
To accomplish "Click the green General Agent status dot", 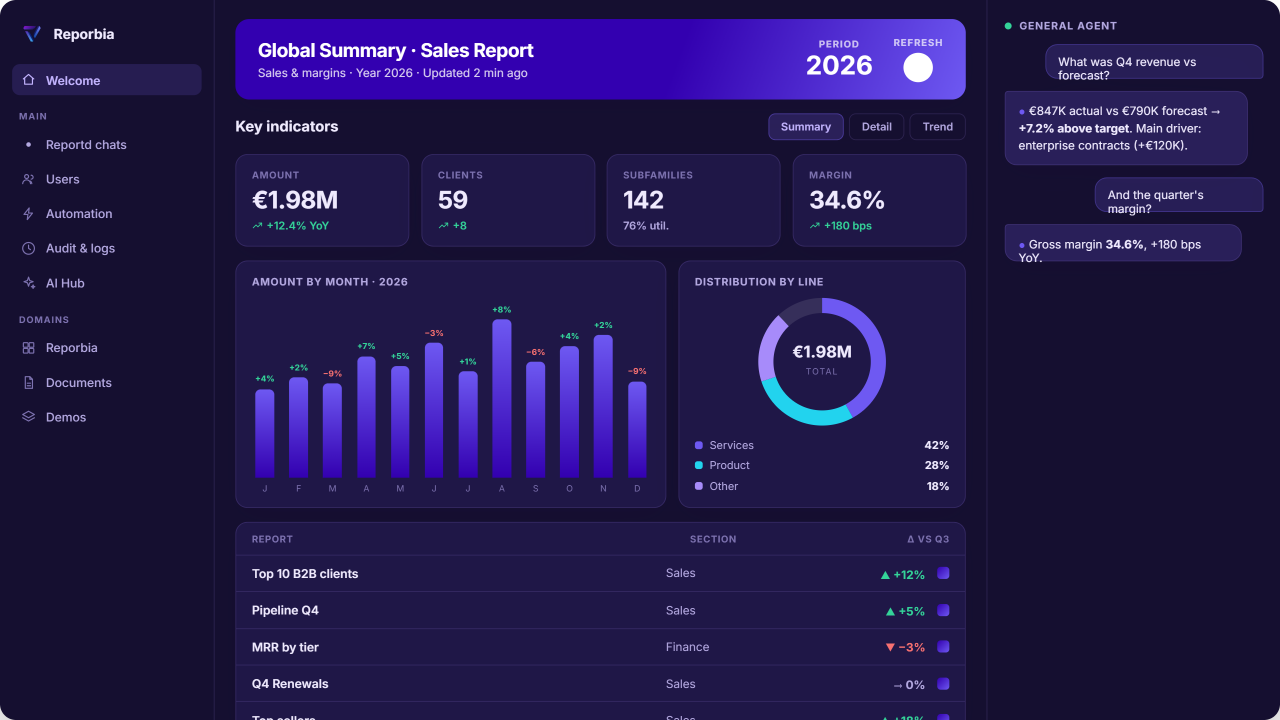I will pyautogui.click(x=1008, y=26).
